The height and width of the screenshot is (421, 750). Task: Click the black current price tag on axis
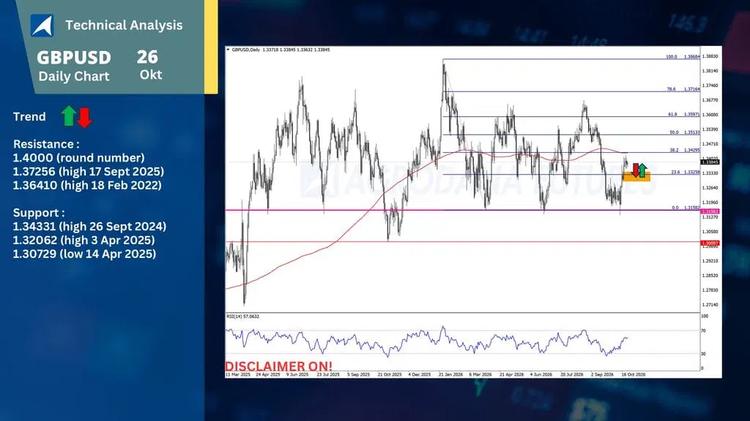(711, 162)
